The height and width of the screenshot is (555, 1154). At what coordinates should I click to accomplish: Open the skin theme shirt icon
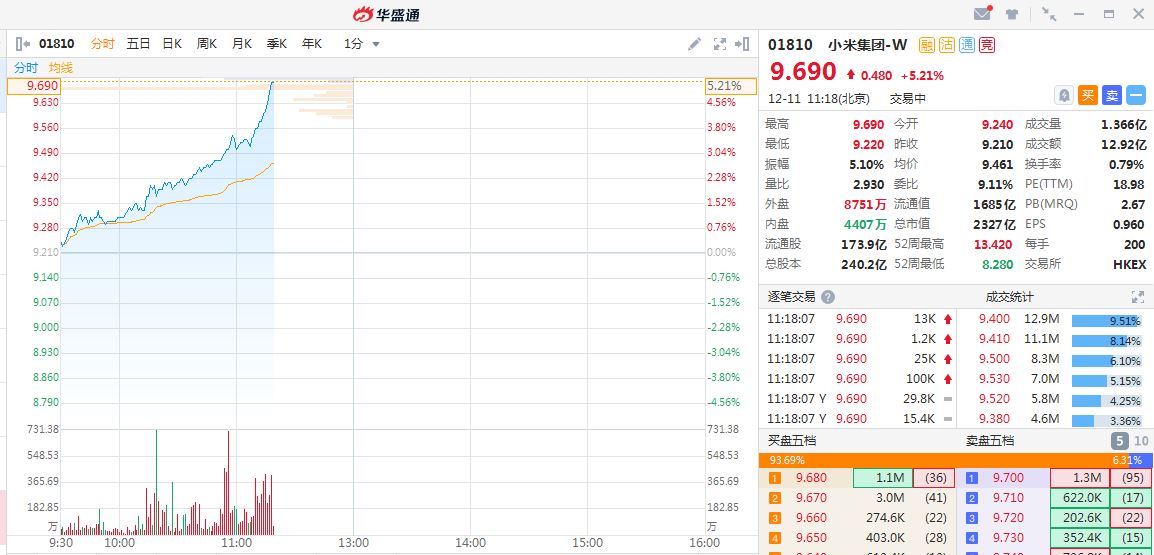point(1012,14)
